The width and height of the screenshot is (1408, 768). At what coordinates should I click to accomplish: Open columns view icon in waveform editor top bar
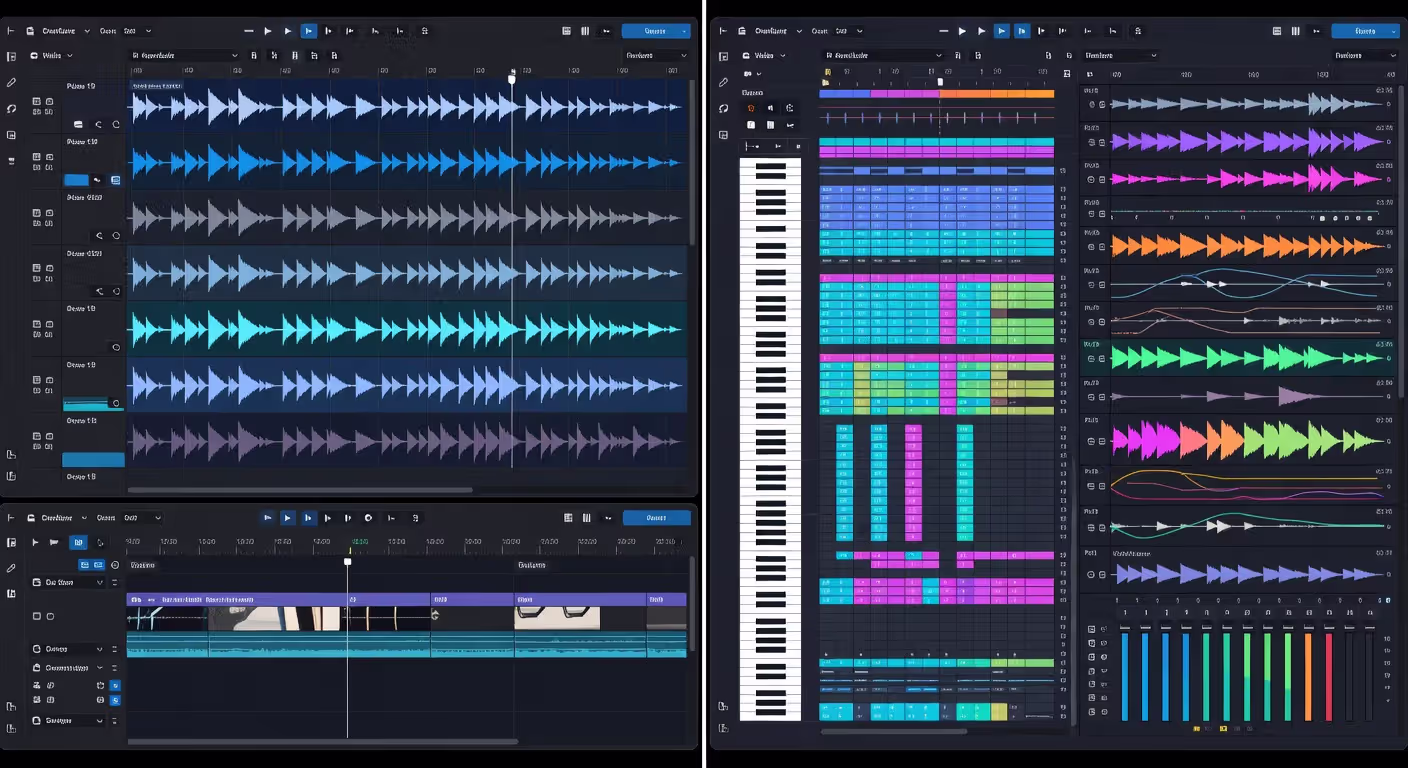[585, 31]
